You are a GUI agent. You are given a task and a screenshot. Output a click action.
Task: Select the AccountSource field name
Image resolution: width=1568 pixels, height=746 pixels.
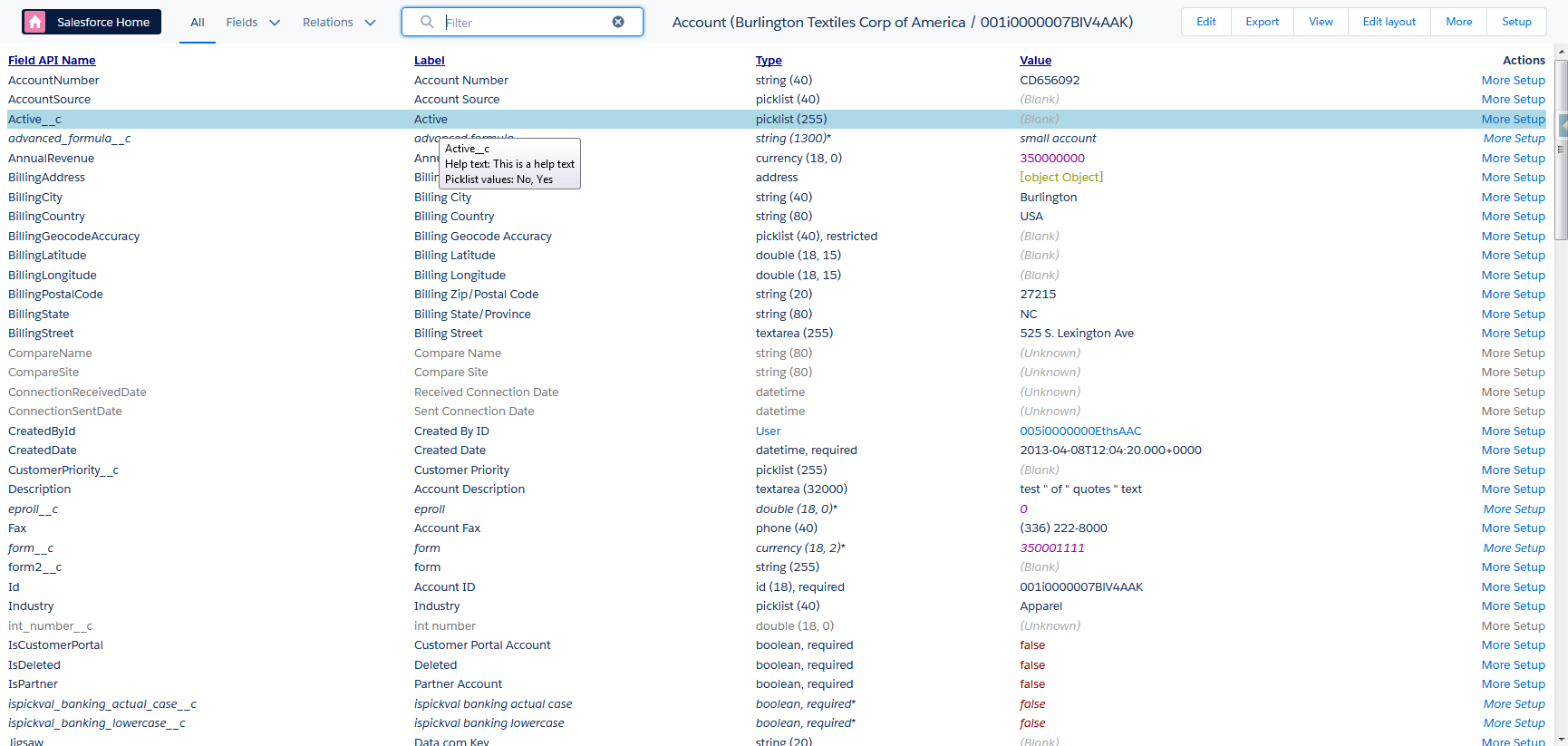tap(49, 100)
